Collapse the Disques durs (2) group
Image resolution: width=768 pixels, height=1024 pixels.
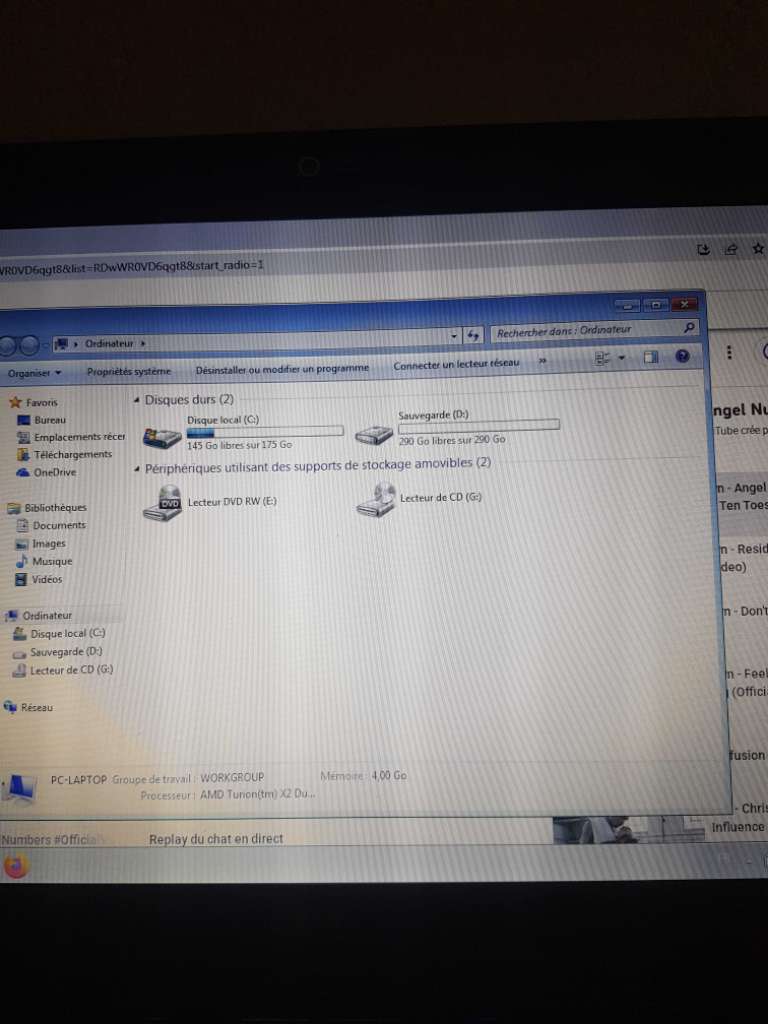pyautogui.click(x=137, y=400)
